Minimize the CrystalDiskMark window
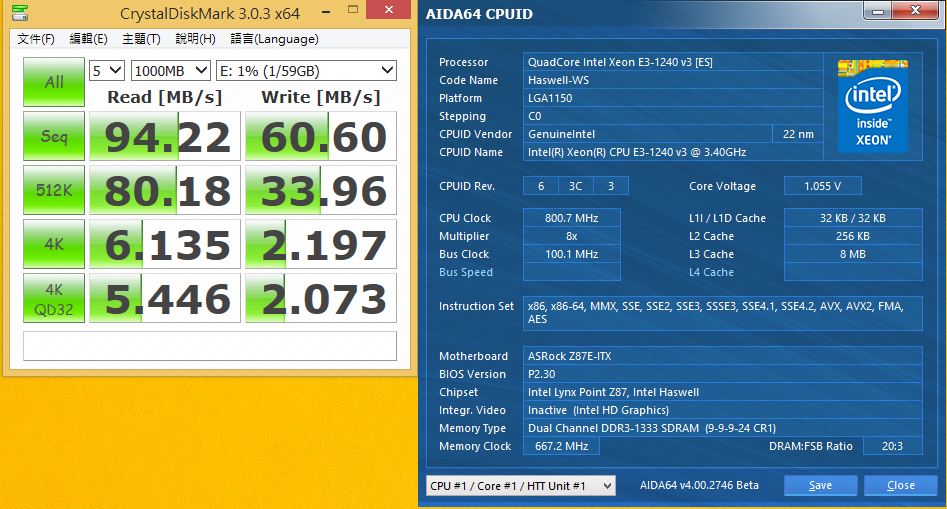The image size is (947, 509). [326, 10]
